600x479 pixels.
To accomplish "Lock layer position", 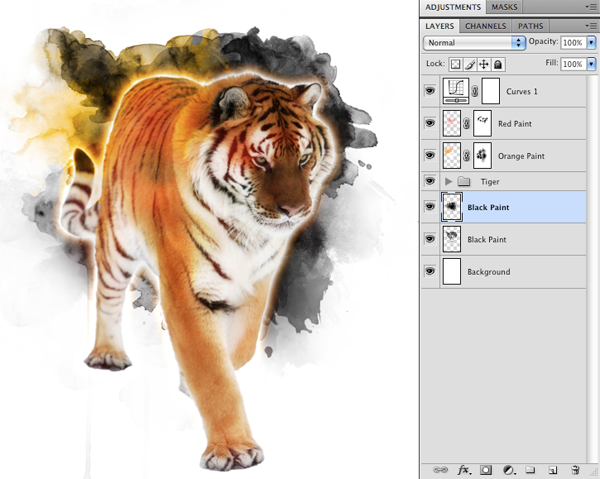I will (x=484, y=64).
